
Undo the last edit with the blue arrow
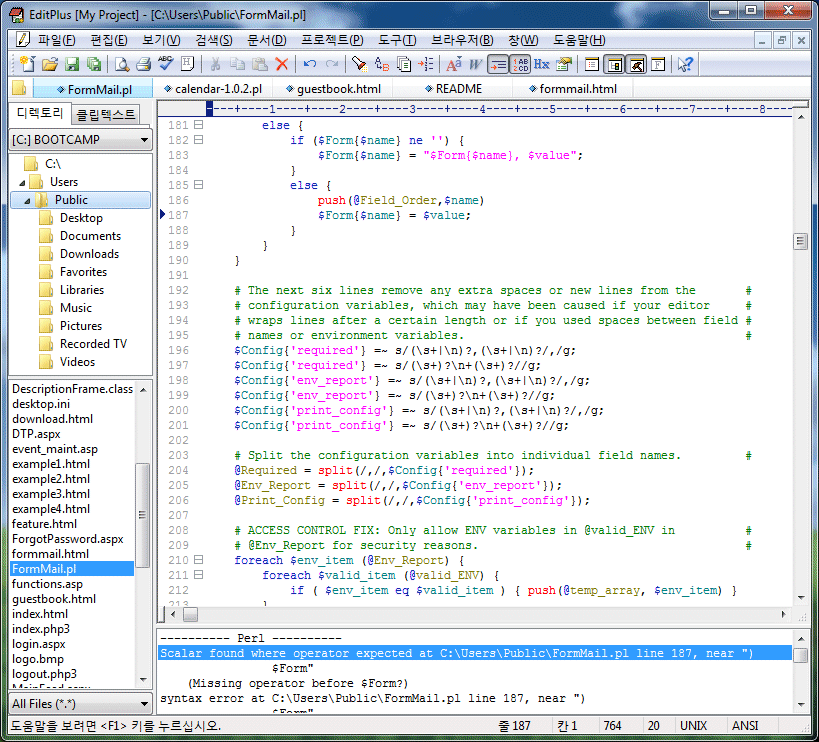[x=310, y=64]
